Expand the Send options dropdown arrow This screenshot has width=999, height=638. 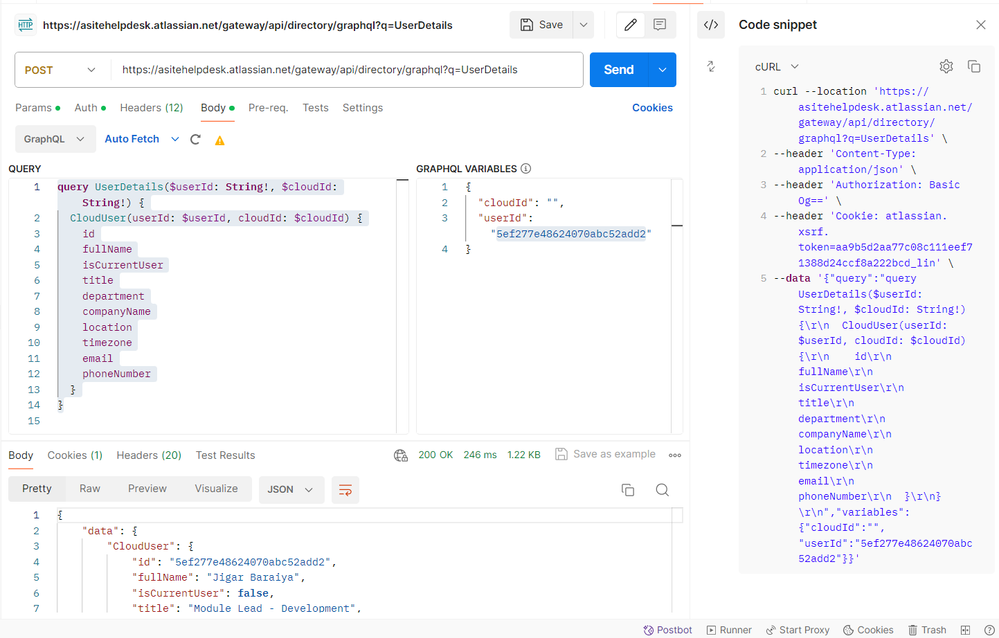pyautogui.click(x=663, y=69)
